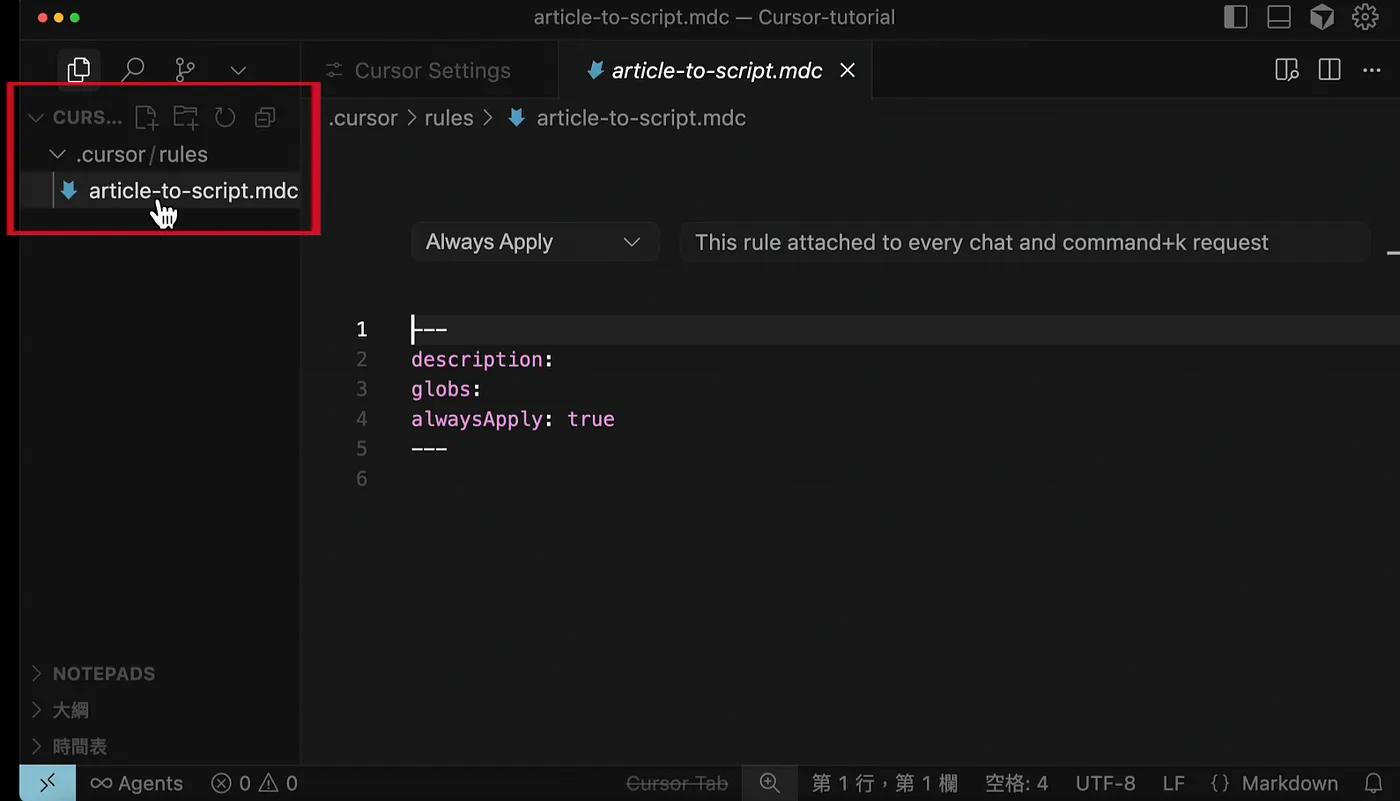Viewport: 1400px width, 801px height.
Task: Click the 第 1 行，第 1 欄 position indicator
Action: point(885,783)
